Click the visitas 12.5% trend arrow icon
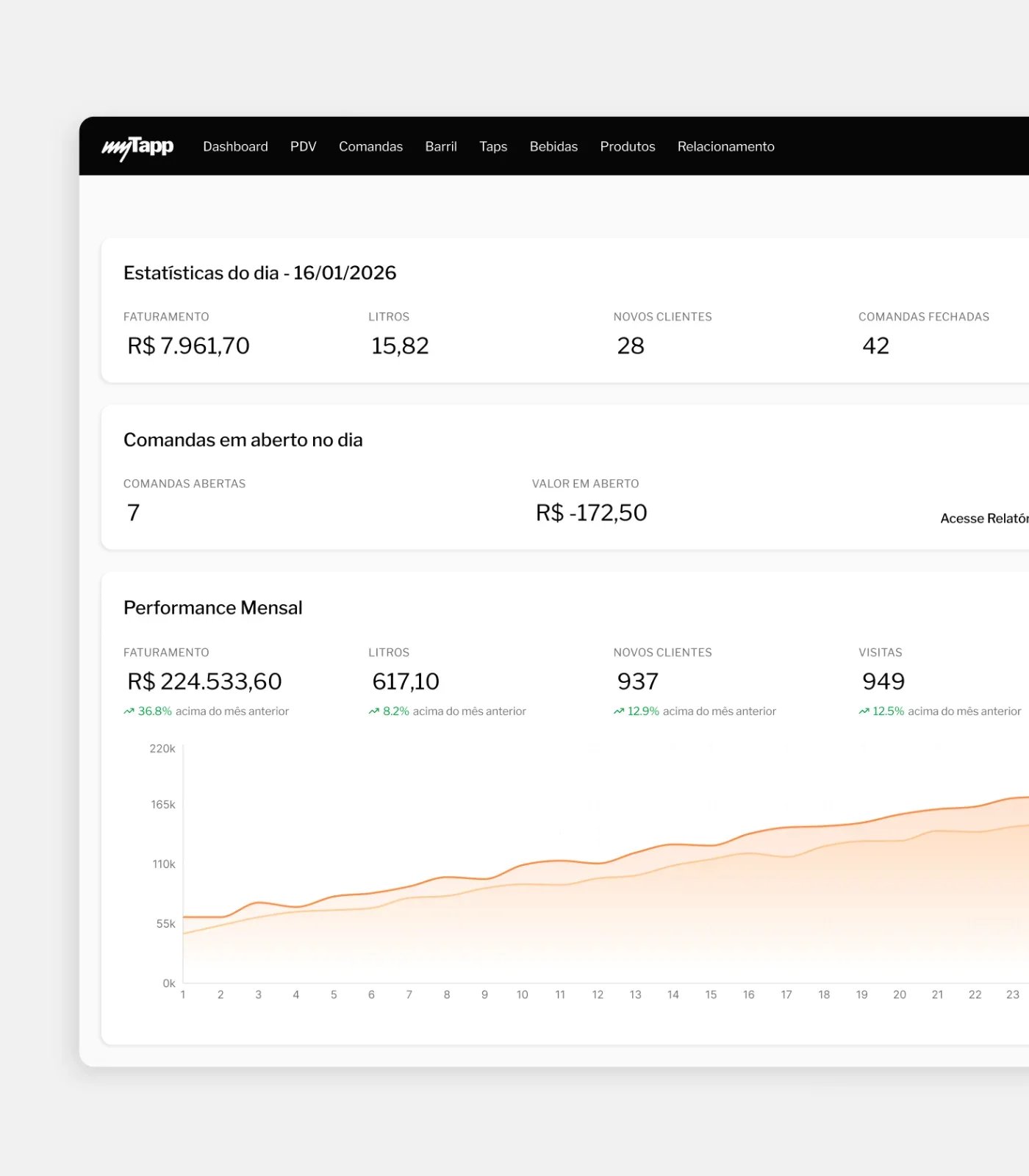 pos(864,711)
